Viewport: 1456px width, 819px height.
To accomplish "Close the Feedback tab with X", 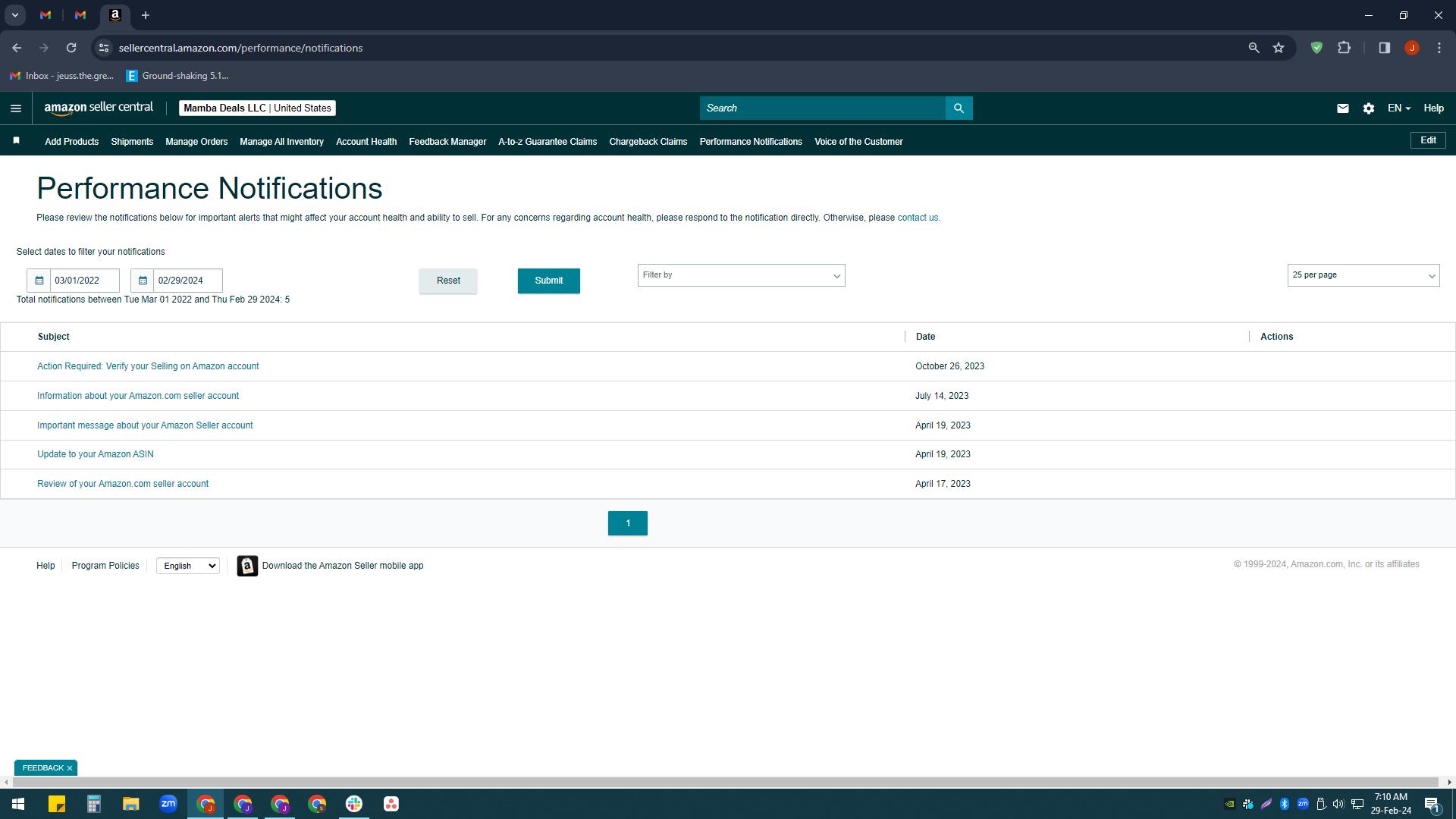I will [x=70, y=768].
